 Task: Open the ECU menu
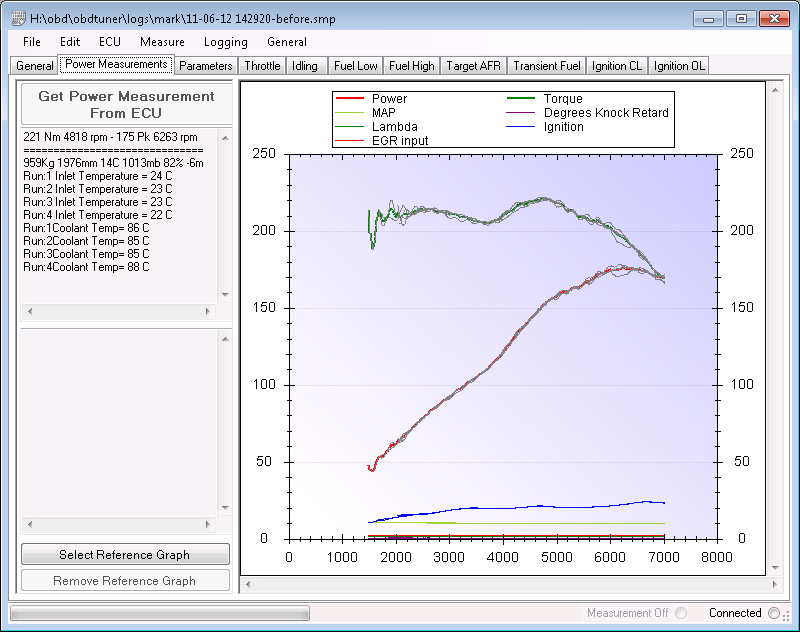click(x=110, y=42)
